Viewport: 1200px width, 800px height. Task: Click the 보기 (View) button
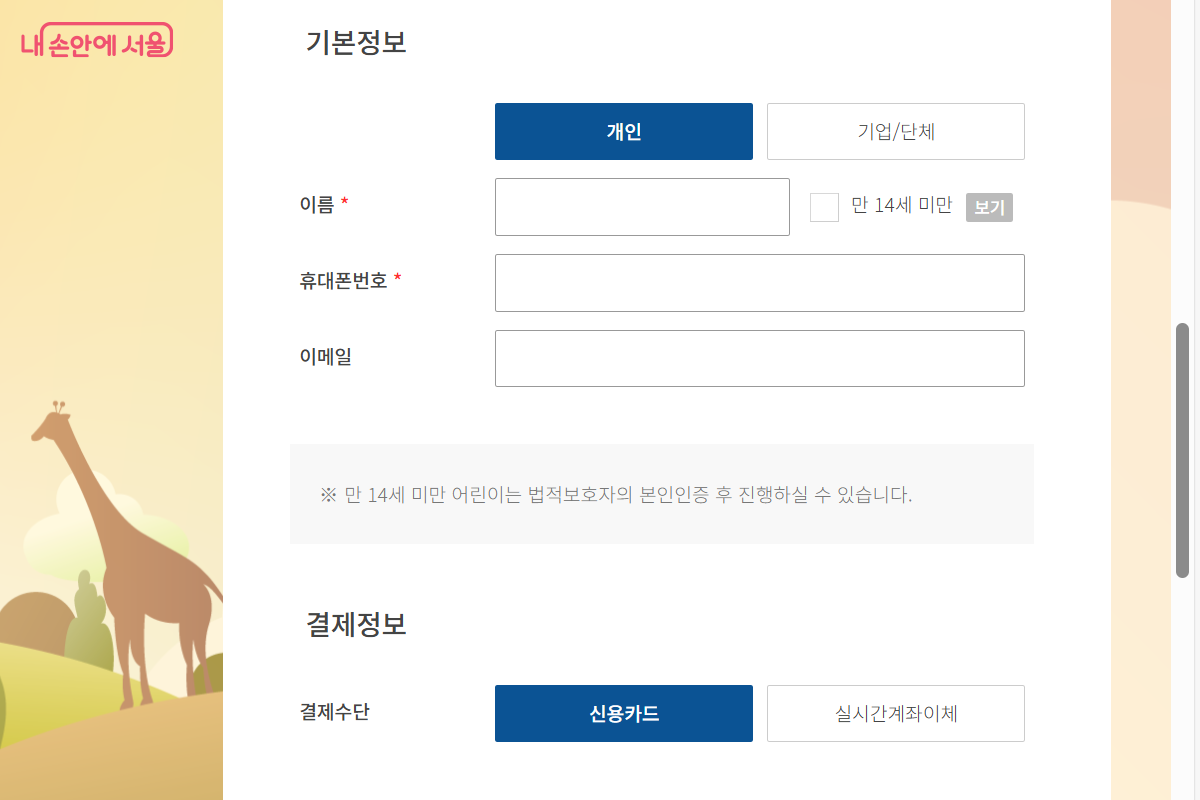(988, 207)
